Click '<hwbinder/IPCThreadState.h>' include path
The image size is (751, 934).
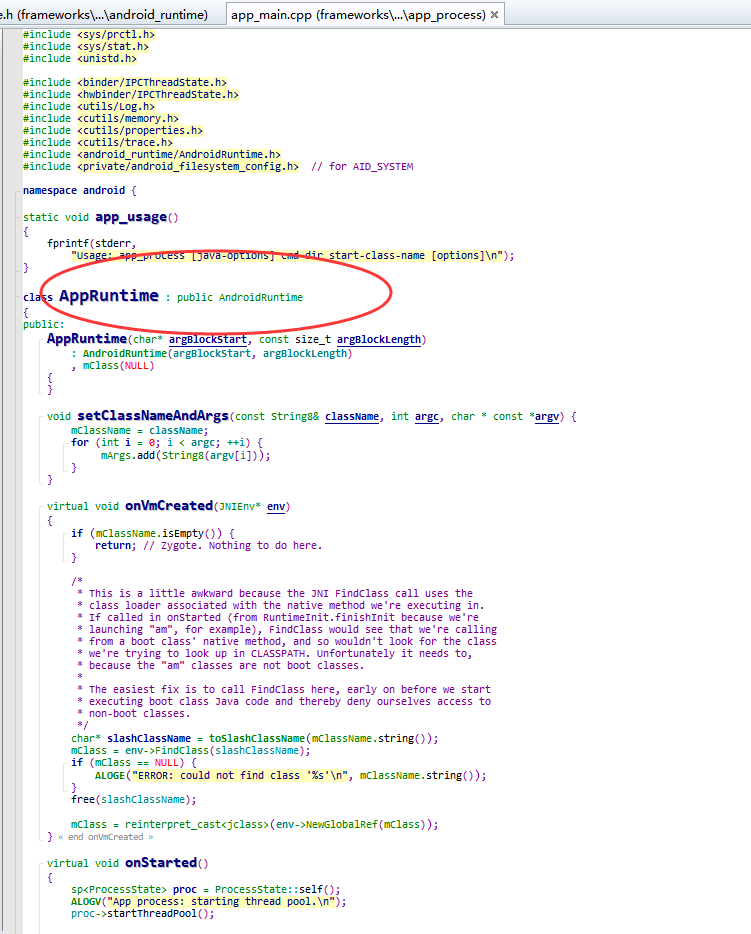point(158,94)
